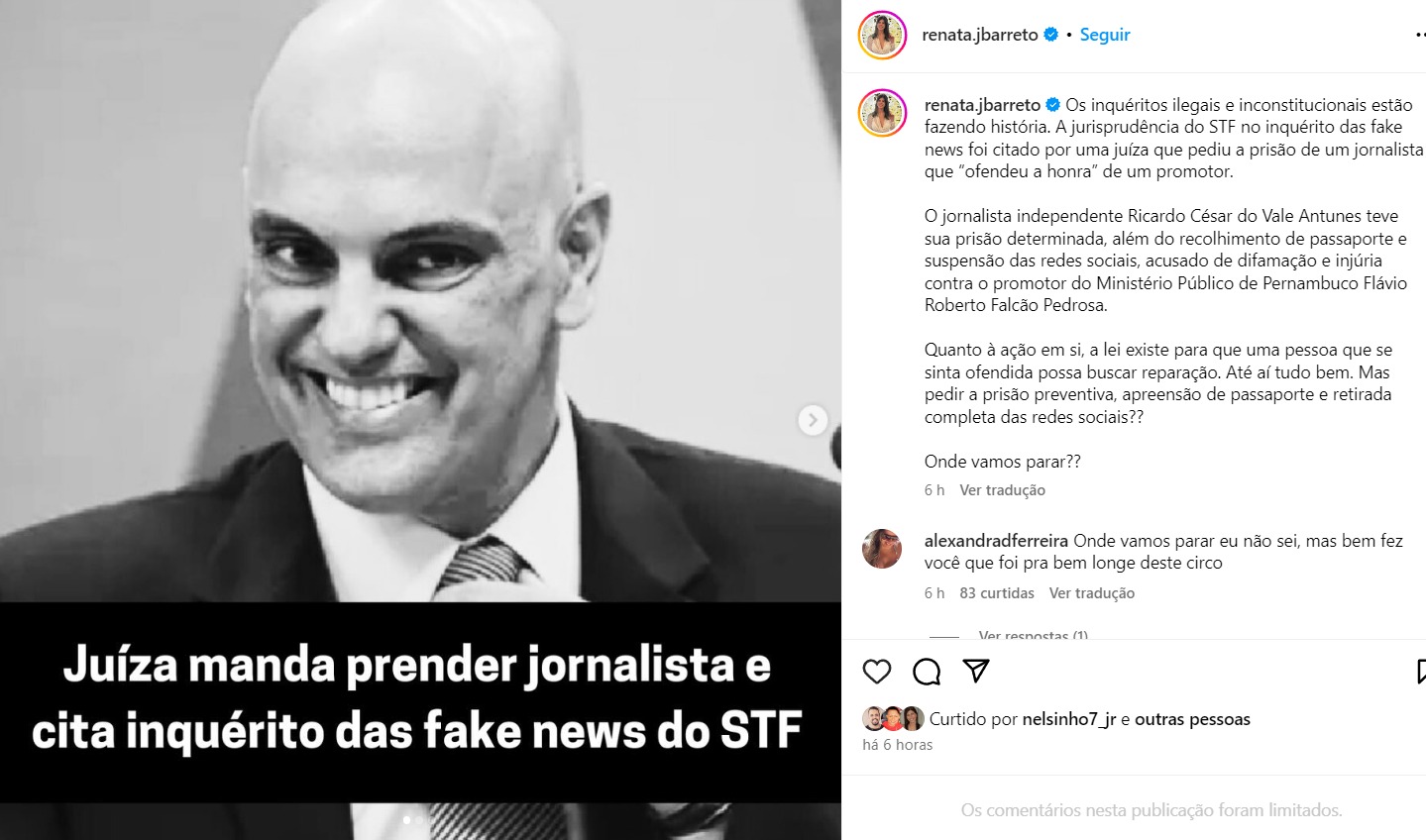This screenshot has height=840, width=1426.
Task: Open the more options three-dot menu
Action: 1420,35
